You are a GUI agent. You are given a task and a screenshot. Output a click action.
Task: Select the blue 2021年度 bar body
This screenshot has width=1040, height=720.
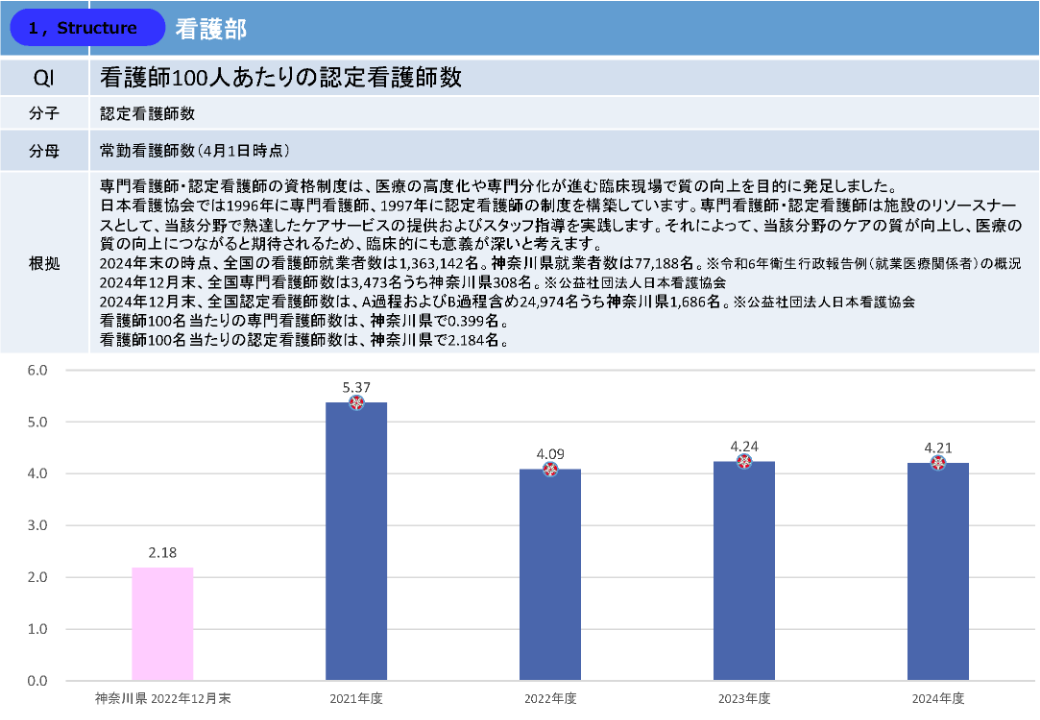[x=356, y=550]
